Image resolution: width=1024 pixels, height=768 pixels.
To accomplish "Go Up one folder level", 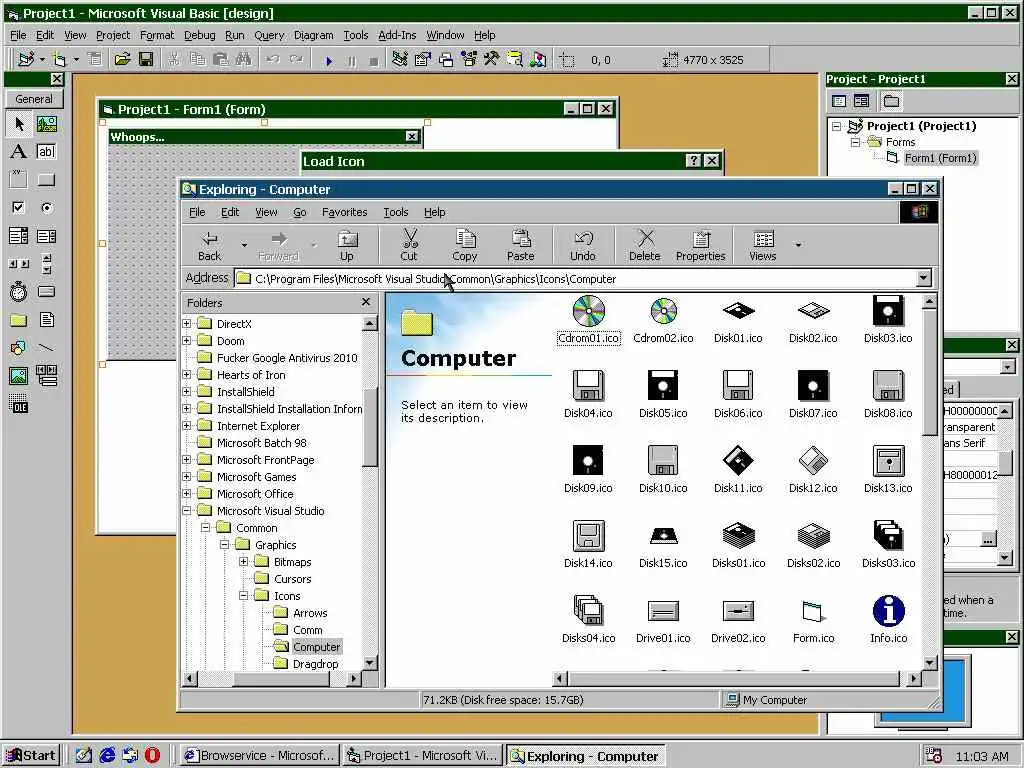I will pyautogui.click(x=347, y=246).
